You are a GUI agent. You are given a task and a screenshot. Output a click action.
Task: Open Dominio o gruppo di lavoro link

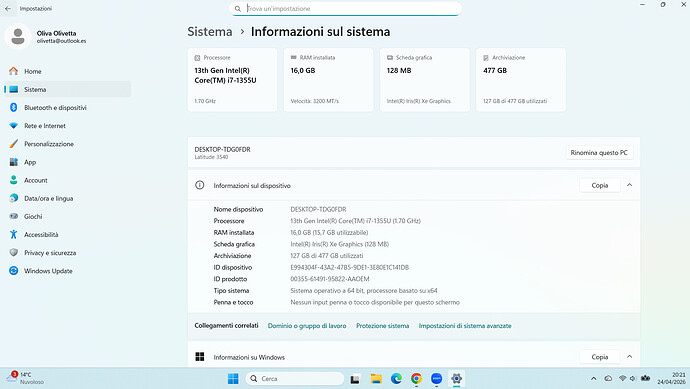click(x=307, y=326)
